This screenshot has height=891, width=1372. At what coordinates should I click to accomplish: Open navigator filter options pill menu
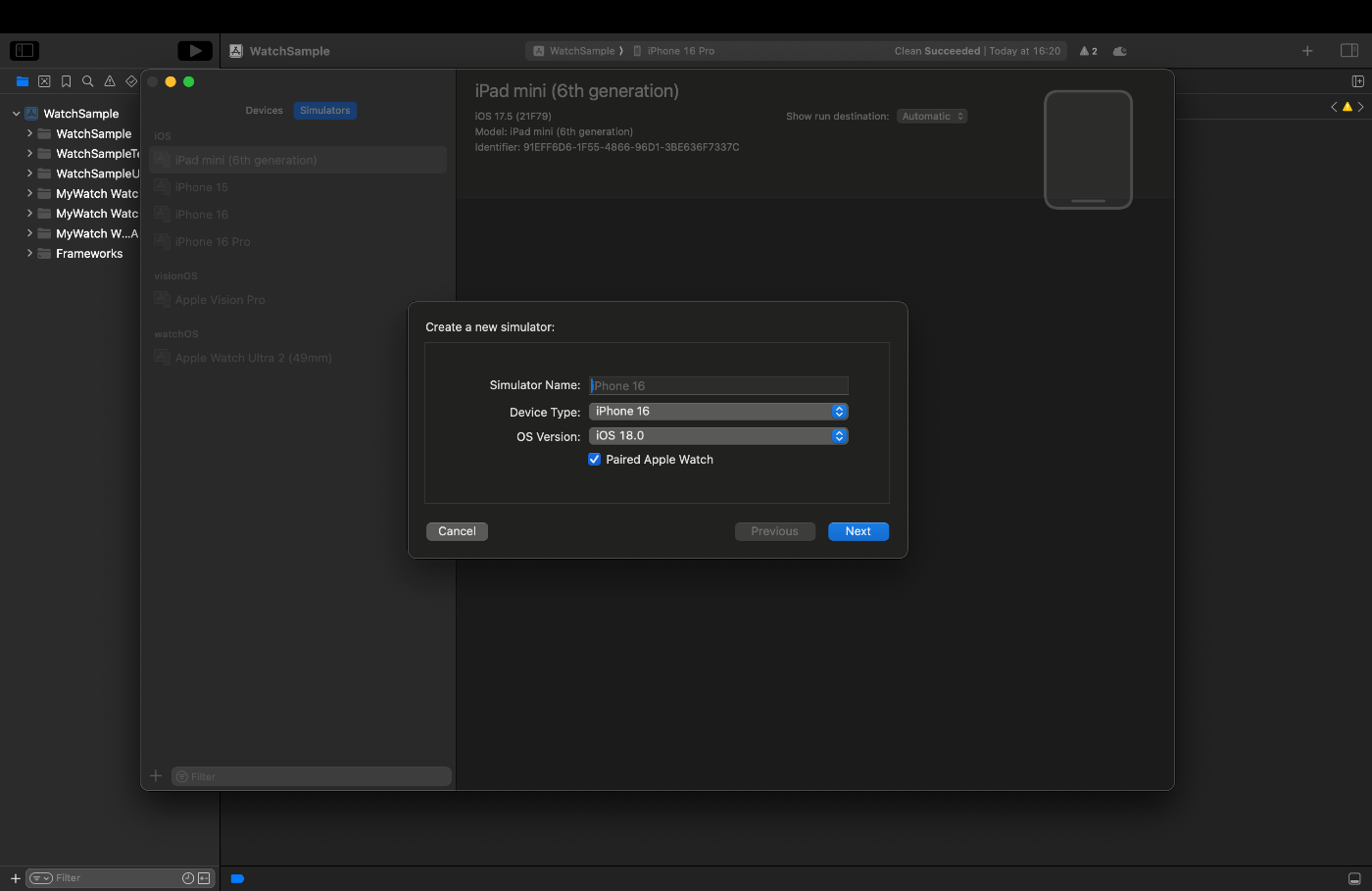pyautogui.click(x=41, y=878)
